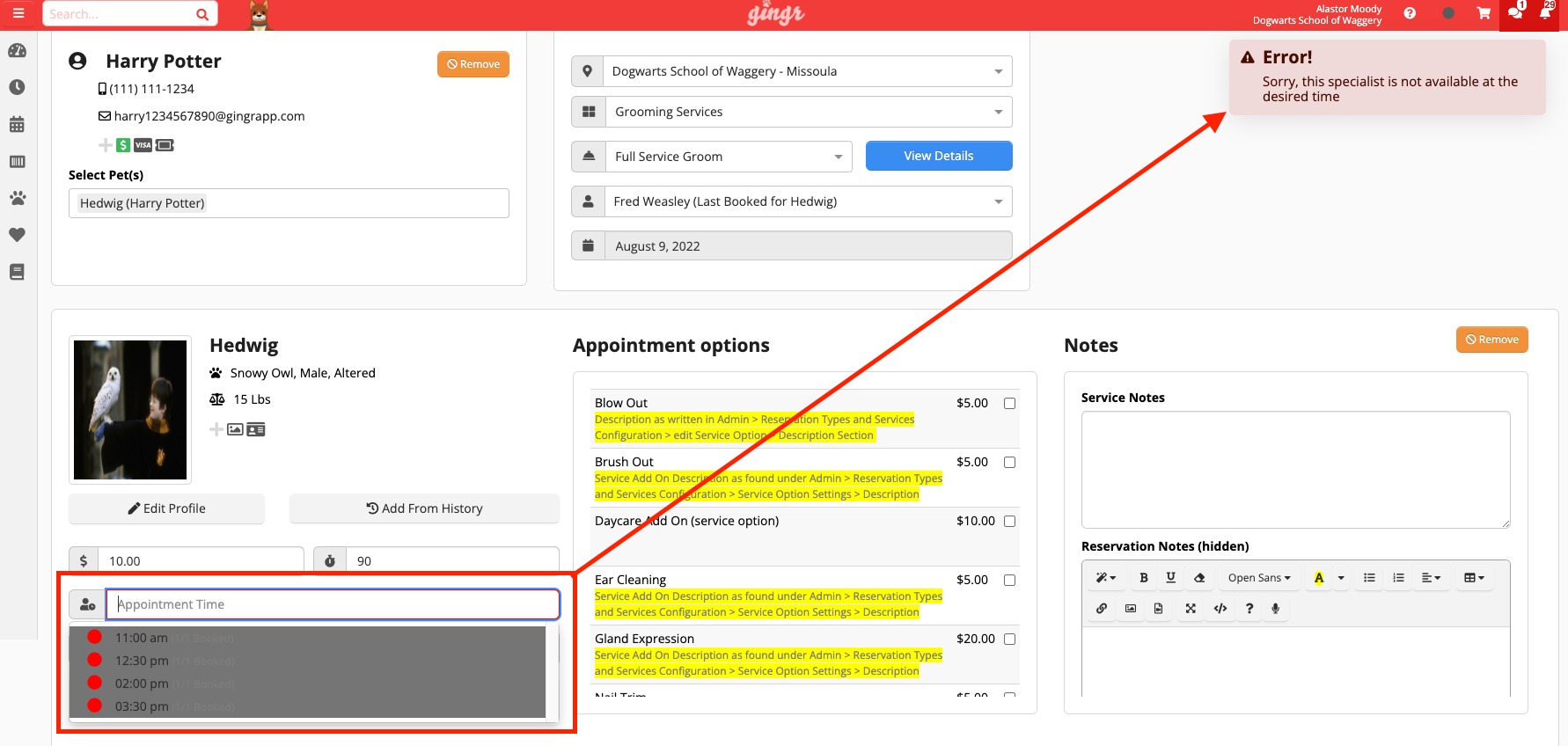Open the barcode sidebar icon

(17, 162)
